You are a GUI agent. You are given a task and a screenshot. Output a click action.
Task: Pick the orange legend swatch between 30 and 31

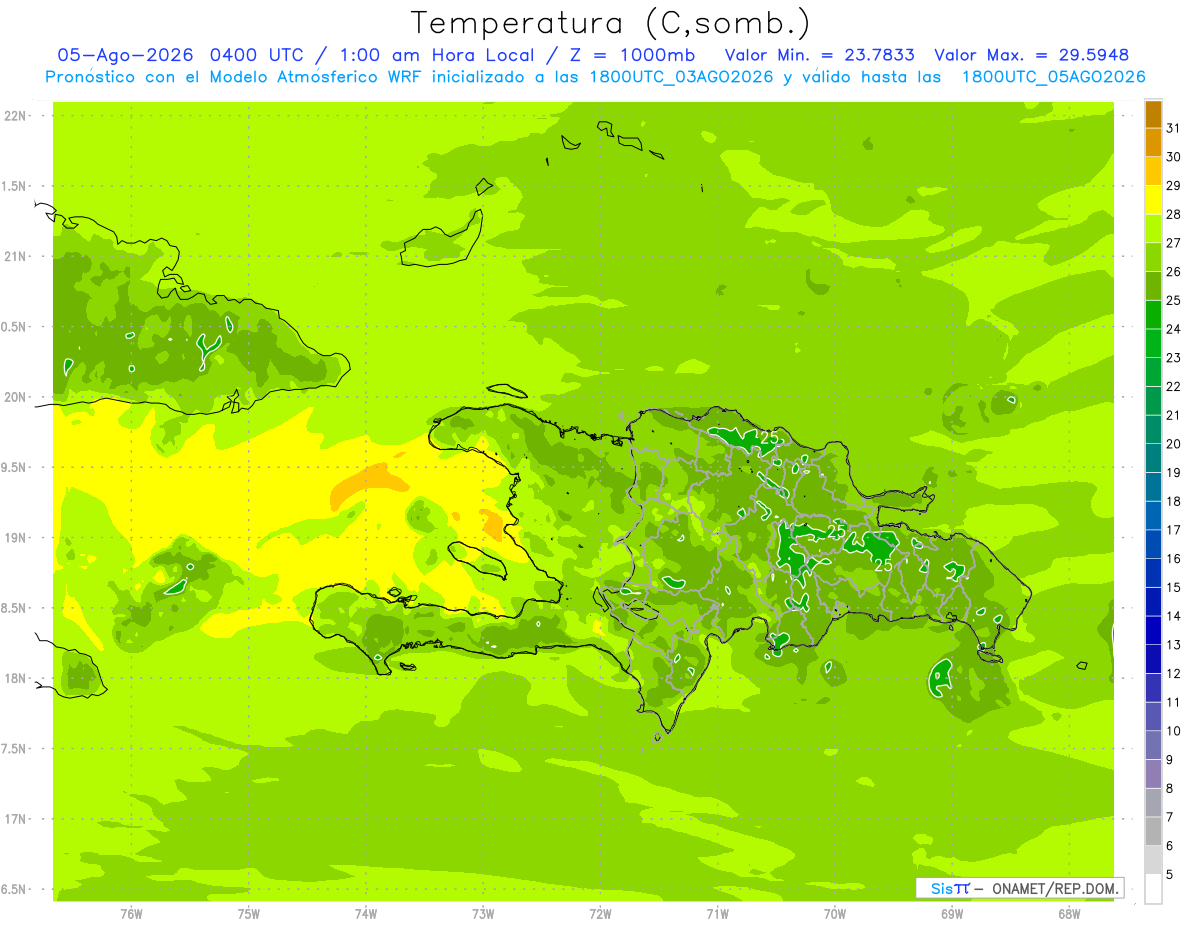(1153, 142)
